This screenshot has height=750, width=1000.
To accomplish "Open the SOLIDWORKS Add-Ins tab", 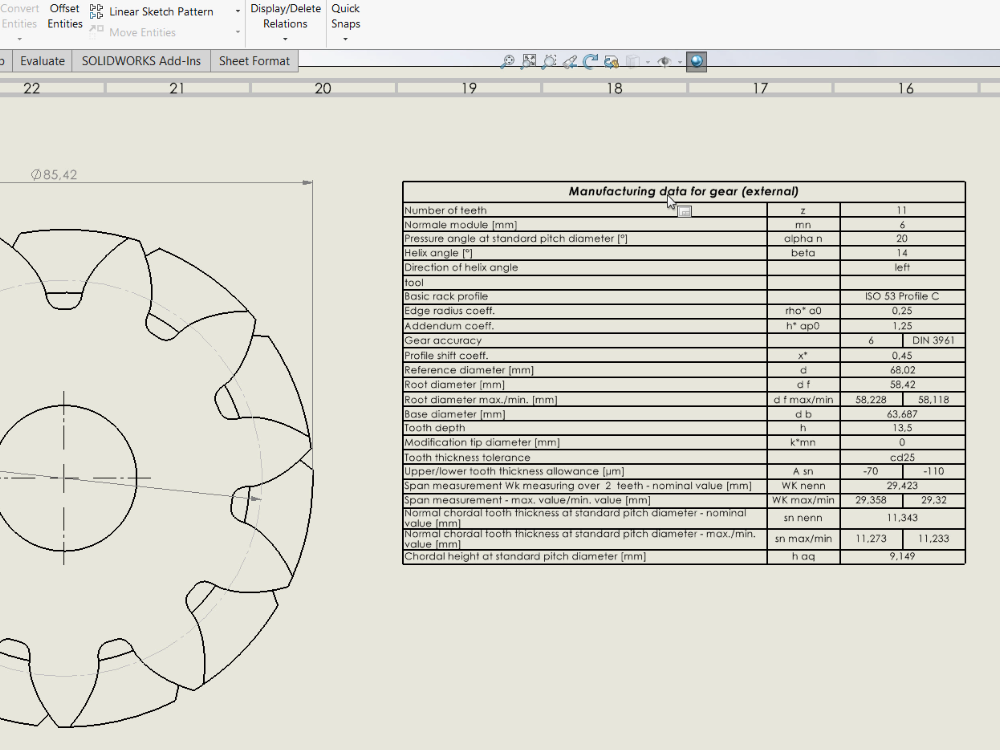I will tap(141, 61).
